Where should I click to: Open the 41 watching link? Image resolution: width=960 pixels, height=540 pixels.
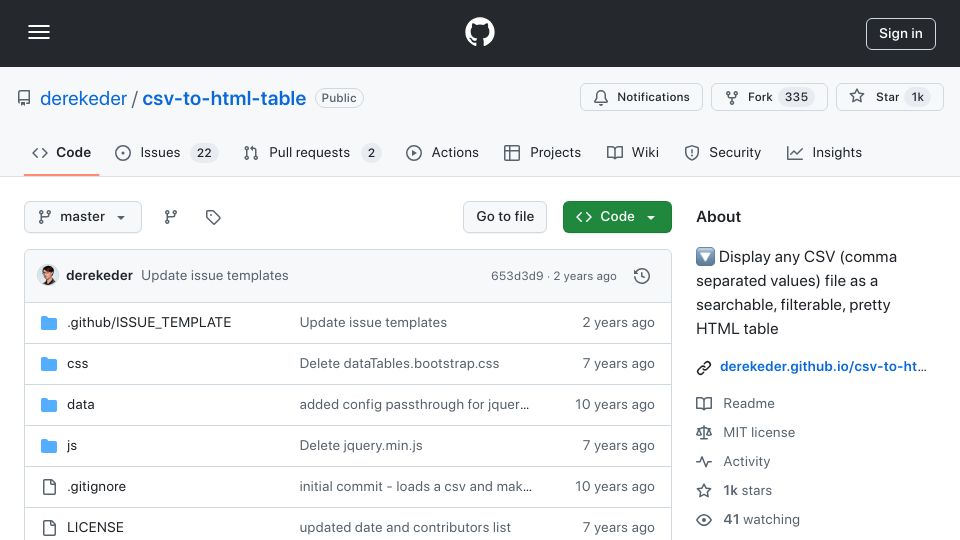tap(761, 520)
